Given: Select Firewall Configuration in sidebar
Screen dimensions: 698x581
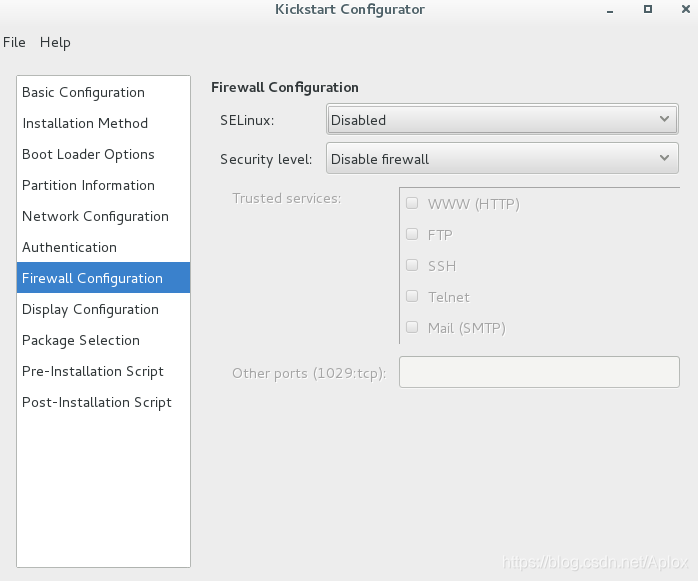Looking at the screenshot, I should 103,278.
